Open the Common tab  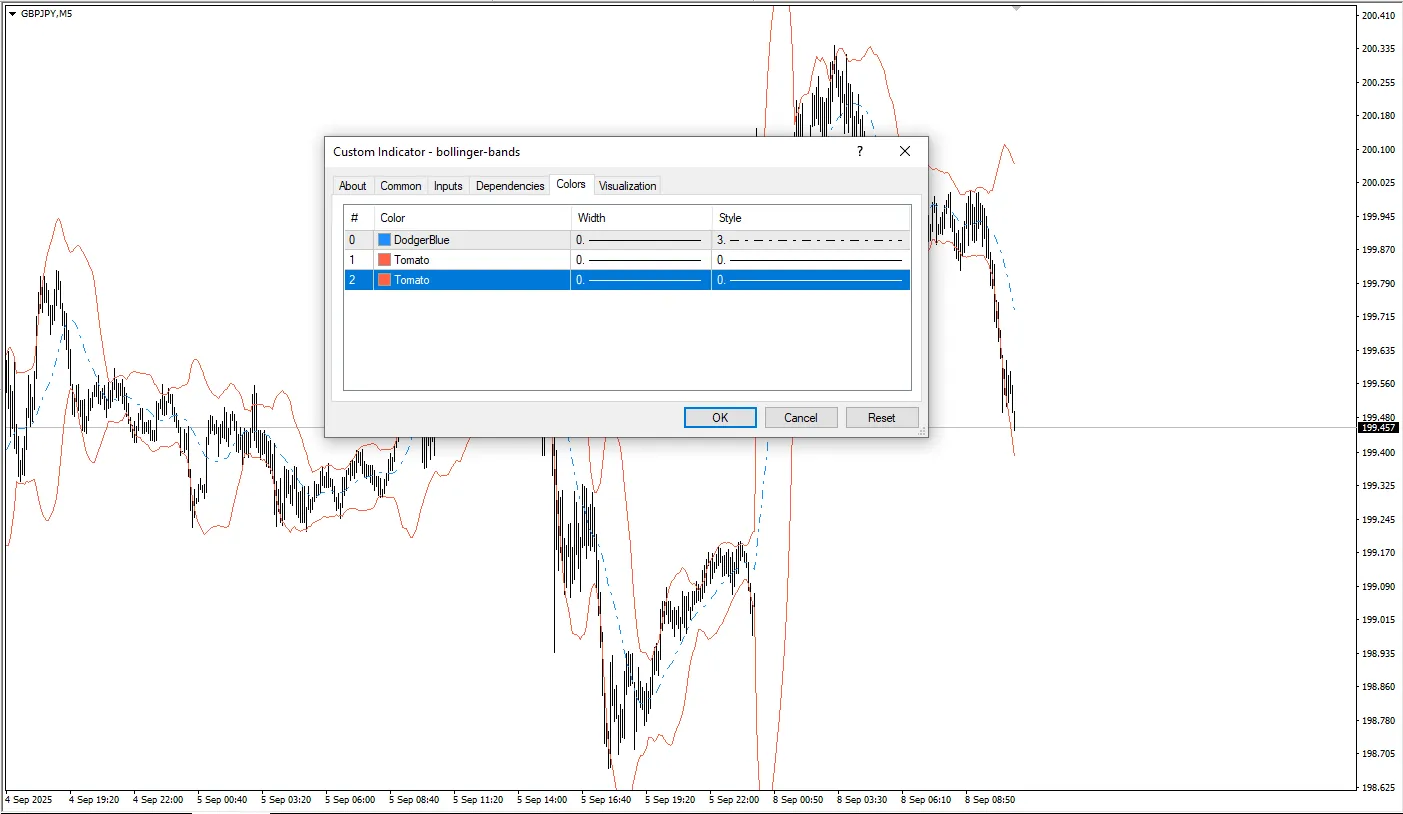point(400,186)
